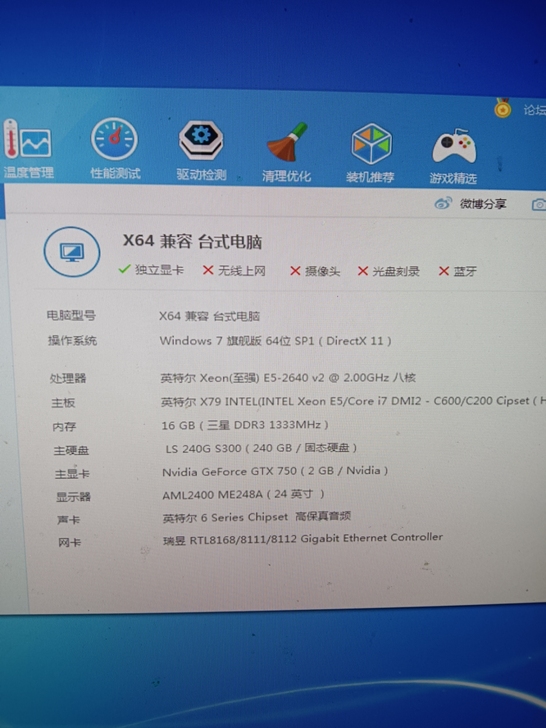The height and width of the screenshot is (728, 546).
Task: Open 温度管理 temperature management icon
Action: (x=27, y=149)
